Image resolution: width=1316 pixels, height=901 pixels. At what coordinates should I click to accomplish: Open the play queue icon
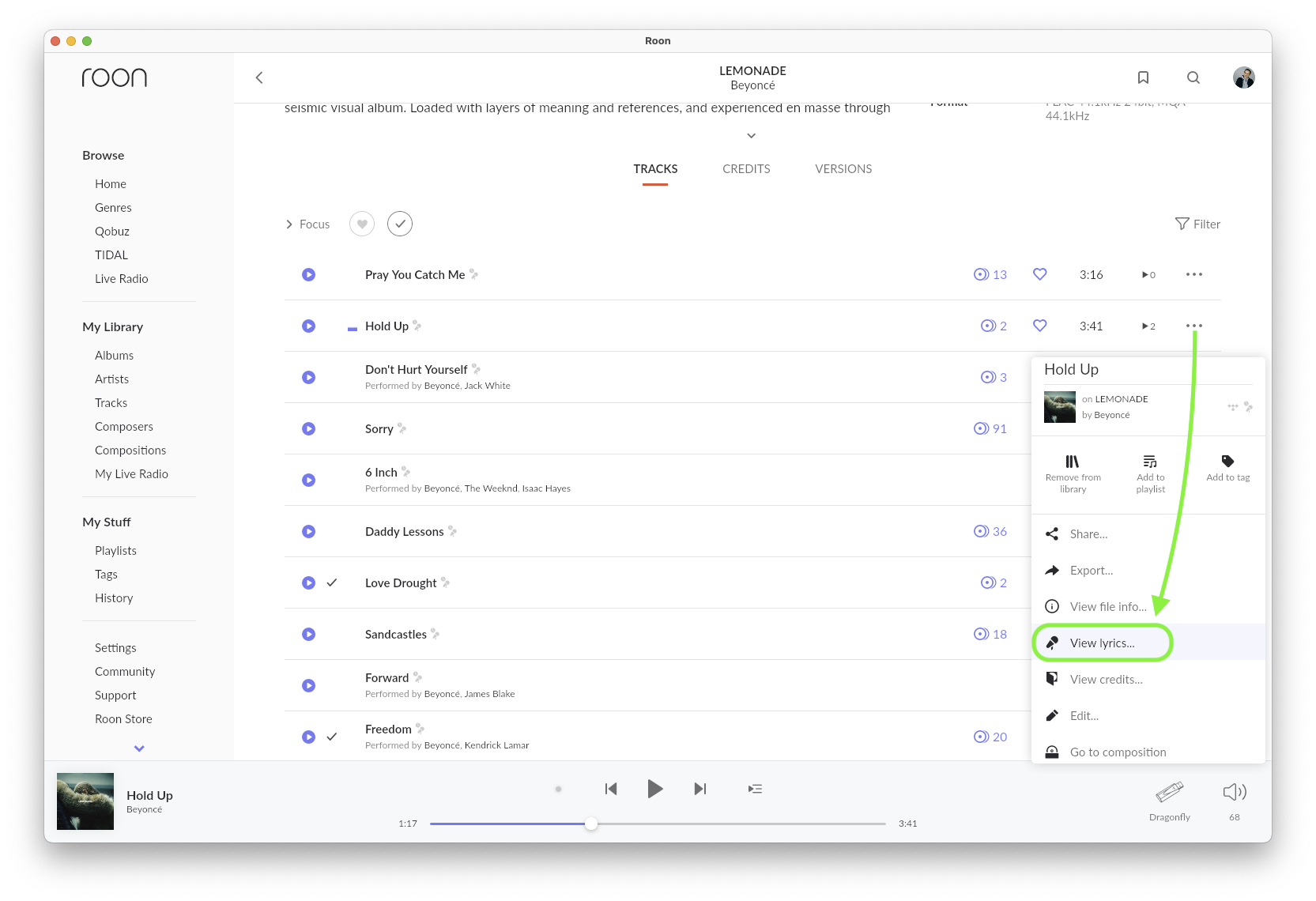click(756, 789)
